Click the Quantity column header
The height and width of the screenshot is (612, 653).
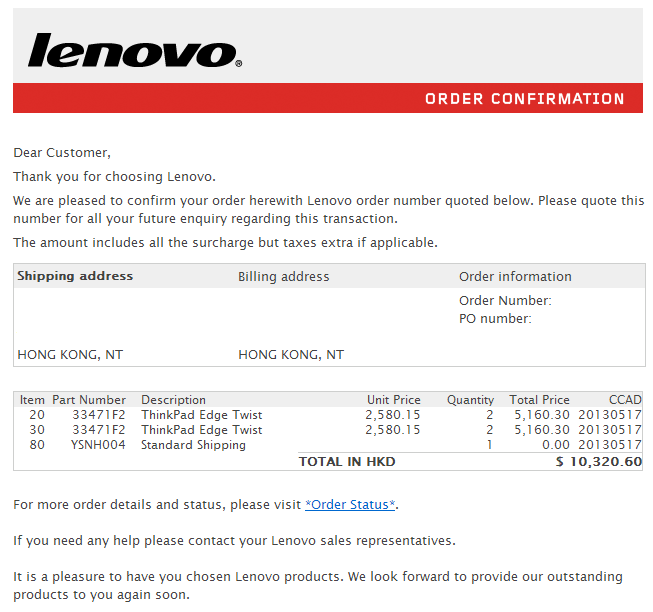[x=470, y=400]
